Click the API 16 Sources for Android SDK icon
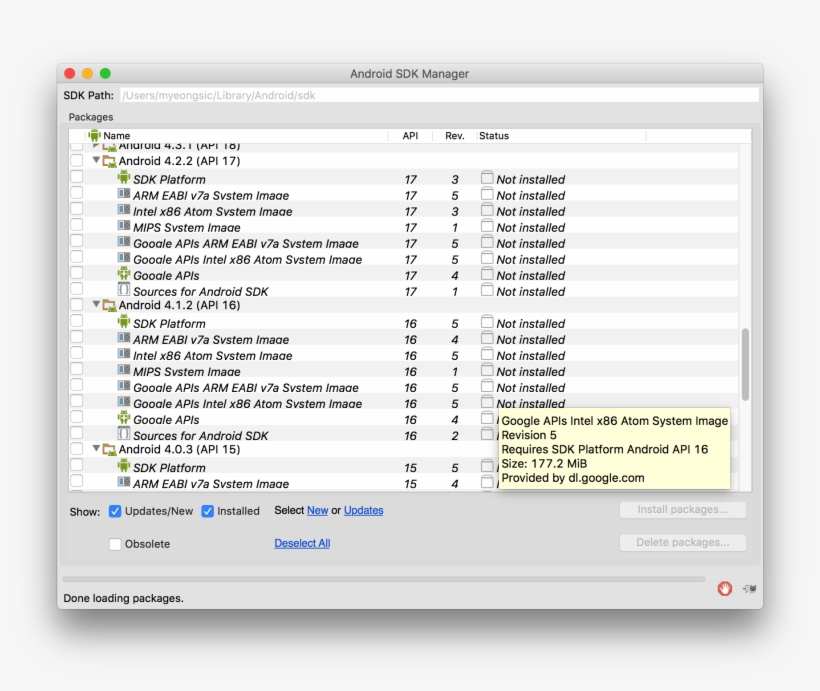This screenshot has height=691, width=820. [x=123, y=434]
